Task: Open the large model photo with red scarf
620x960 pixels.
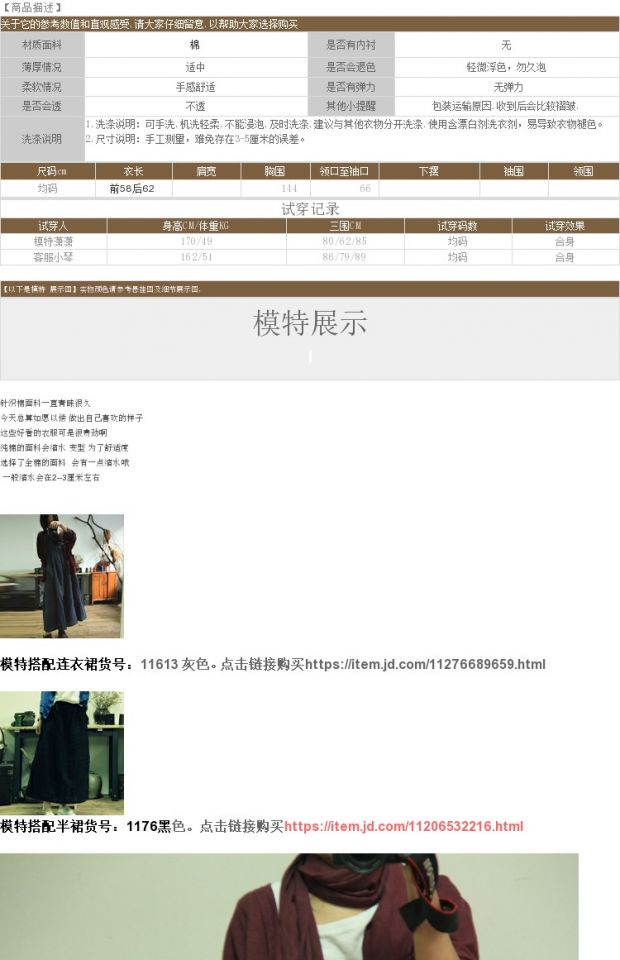Action: (289, 906)
